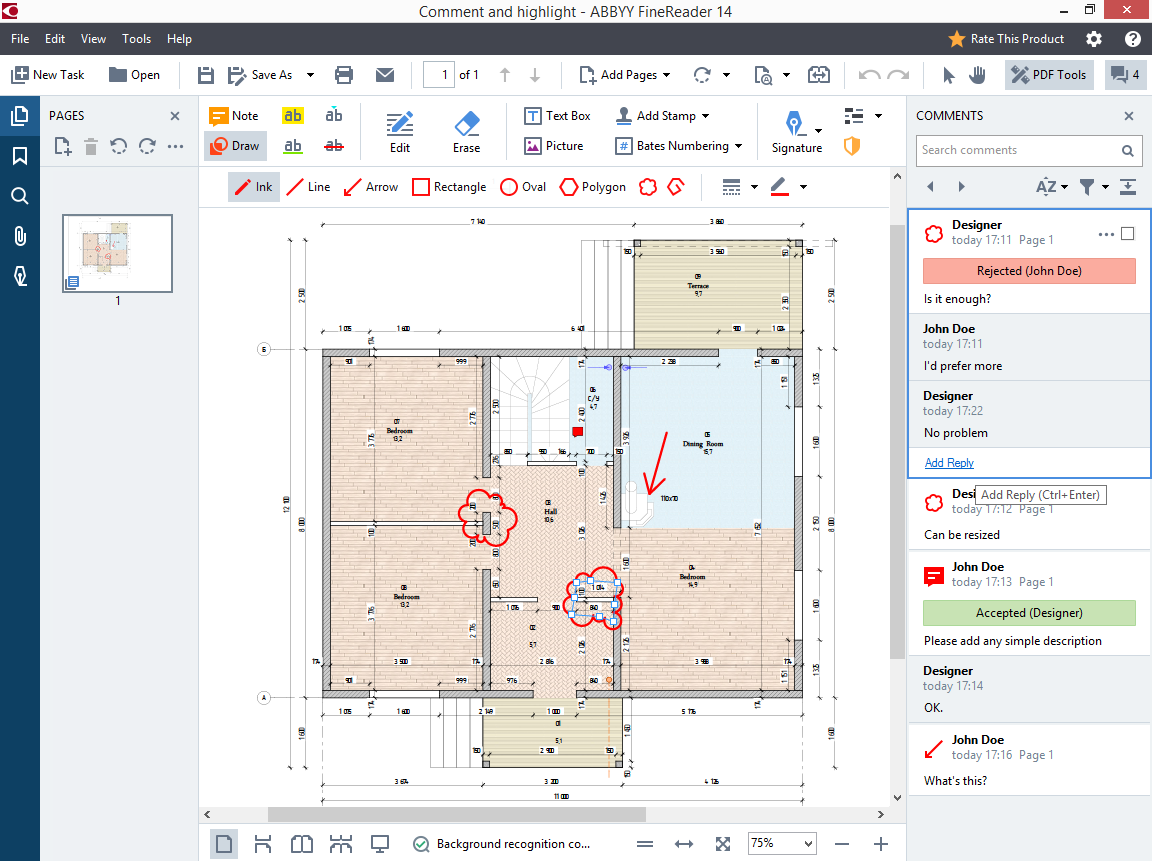
Task: Toggle the PDF Tools panel
Action: 1049,75
